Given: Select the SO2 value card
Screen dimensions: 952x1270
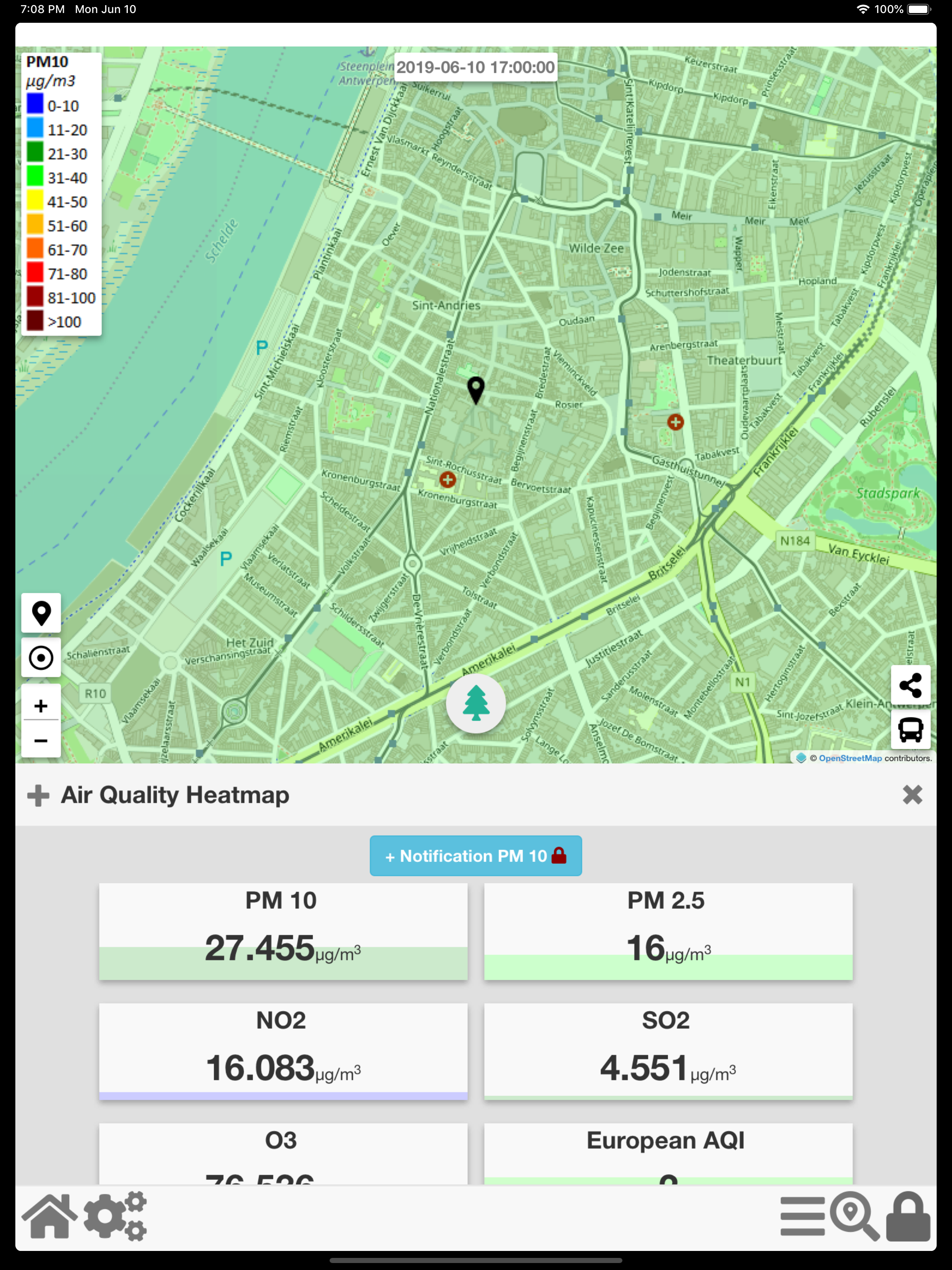Looking at the screenshot, I should pyautogui.click(x=668, y=1051).
